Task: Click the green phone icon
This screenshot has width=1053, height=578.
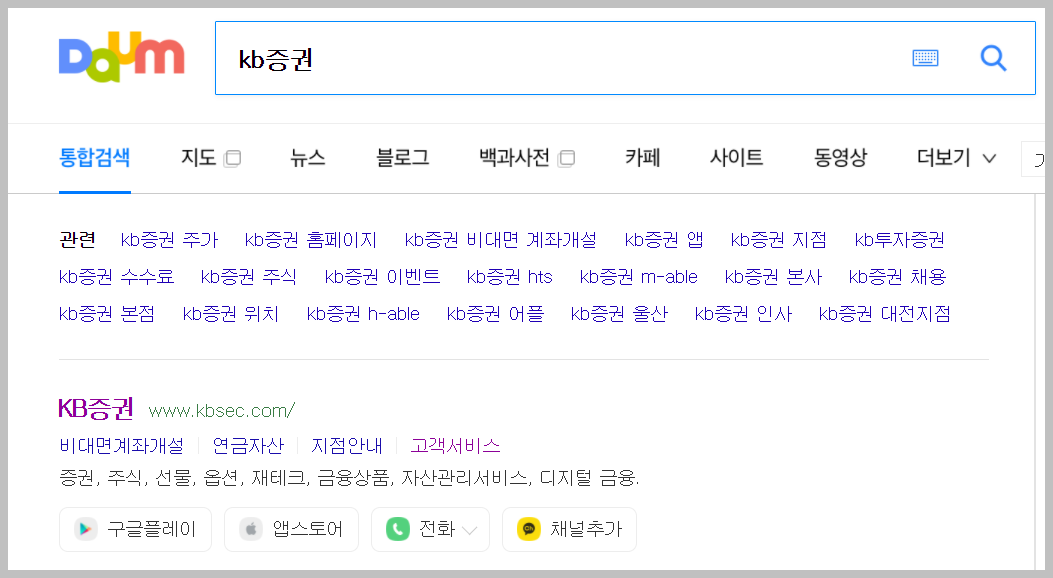Action: pyautogui.click(x=398, y=529)
